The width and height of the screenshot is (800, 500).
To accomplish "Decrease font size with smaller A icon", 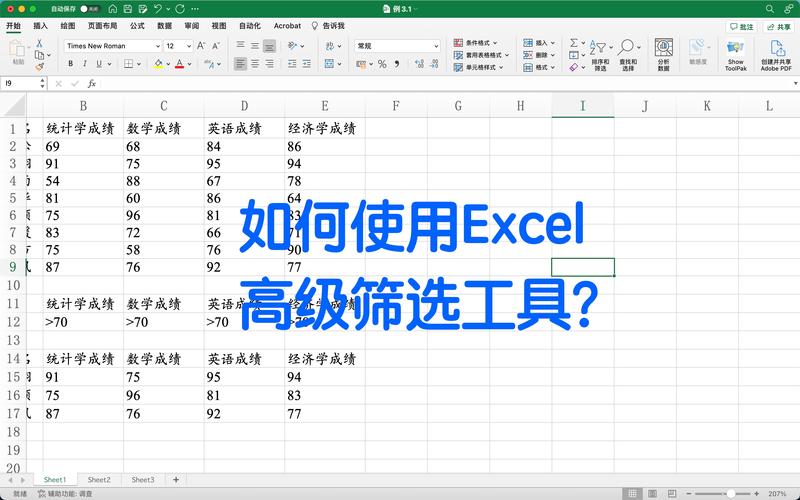I will pyautogui.click(x=216, y=46).
